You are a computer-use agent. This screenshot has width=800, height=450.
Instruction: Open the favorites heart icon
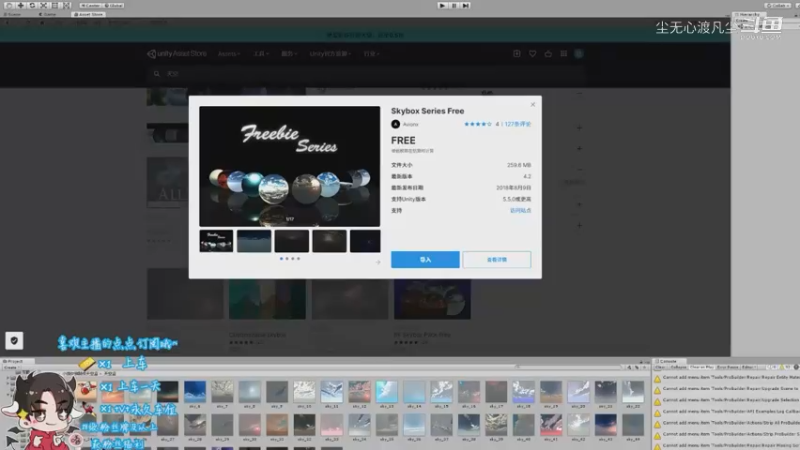pyautogui.click(x=532, y=54)
